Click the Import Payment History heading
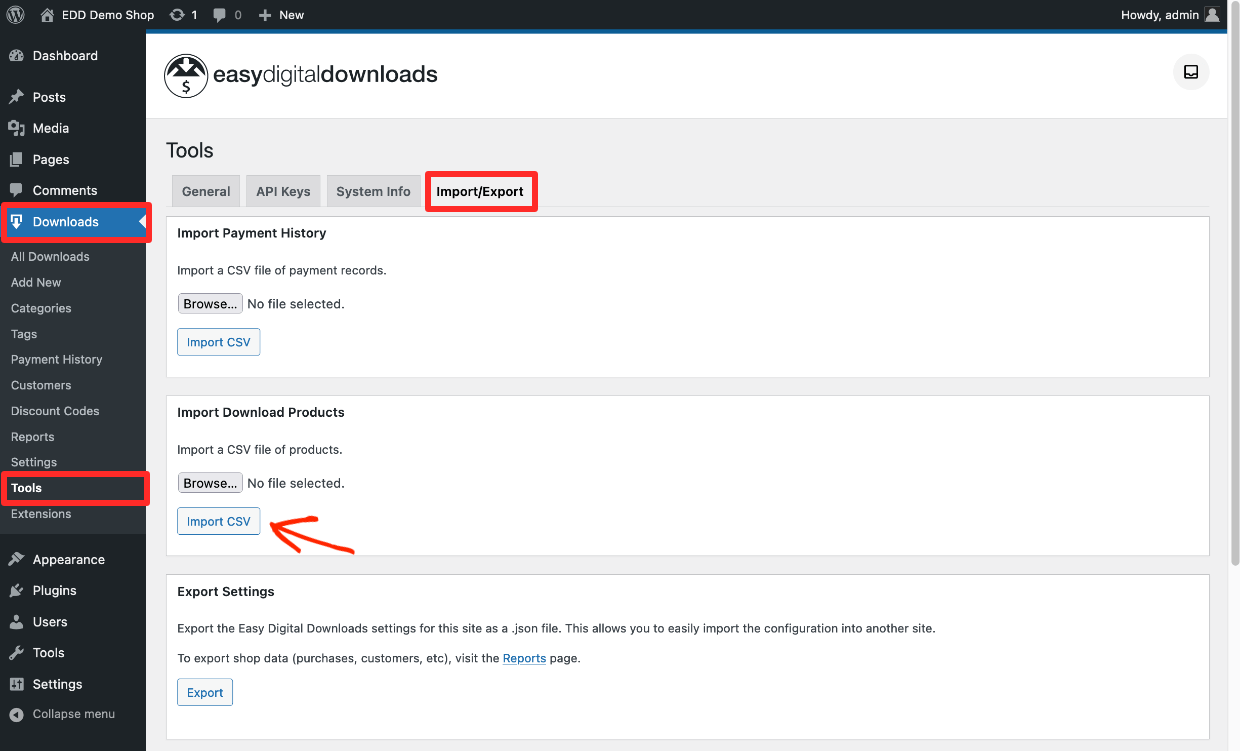Screen dimensions: 1240x751 (252, 233)
